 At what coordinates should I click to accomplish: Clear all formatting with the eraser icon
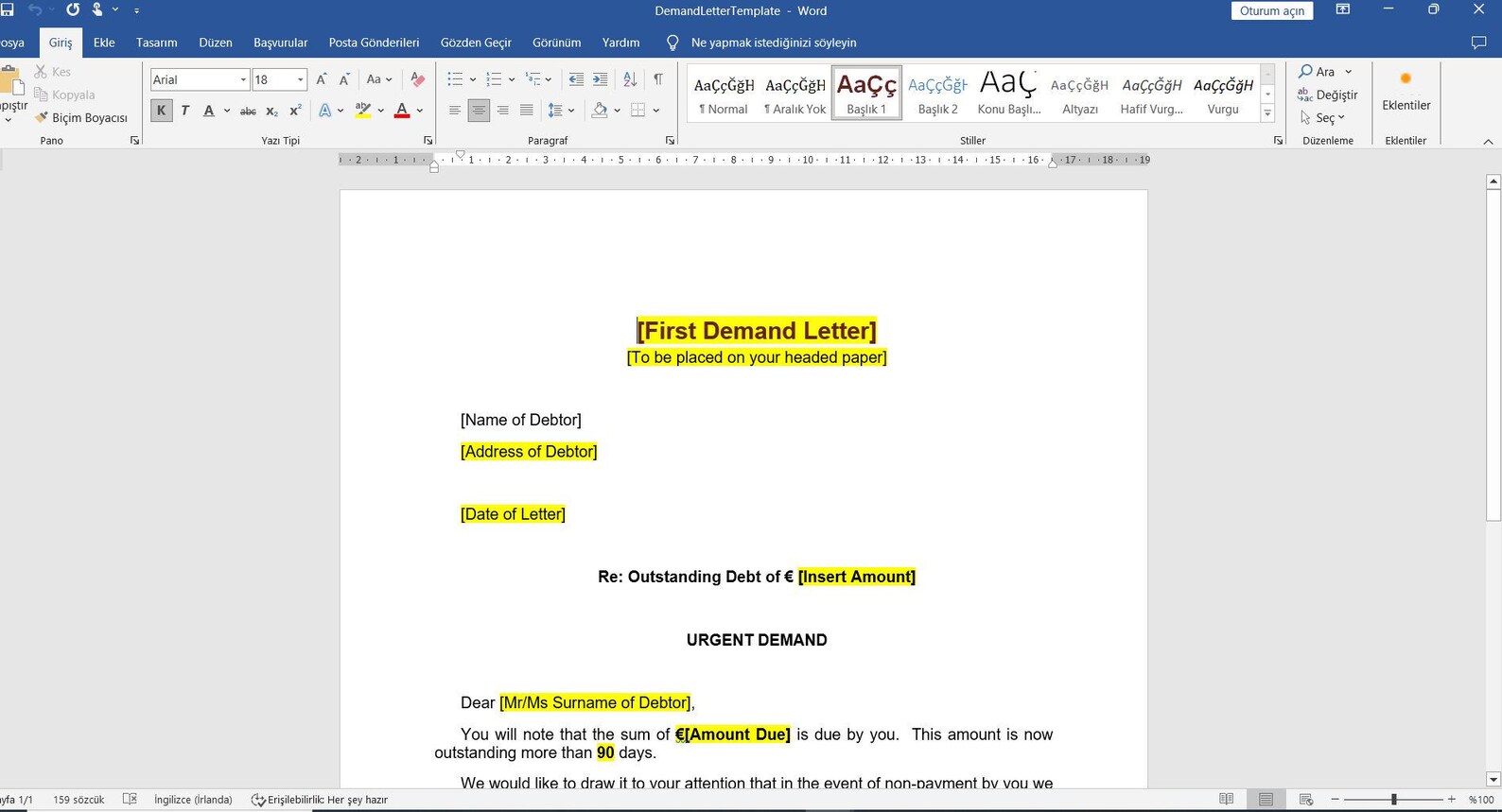(x=417, y=79)
